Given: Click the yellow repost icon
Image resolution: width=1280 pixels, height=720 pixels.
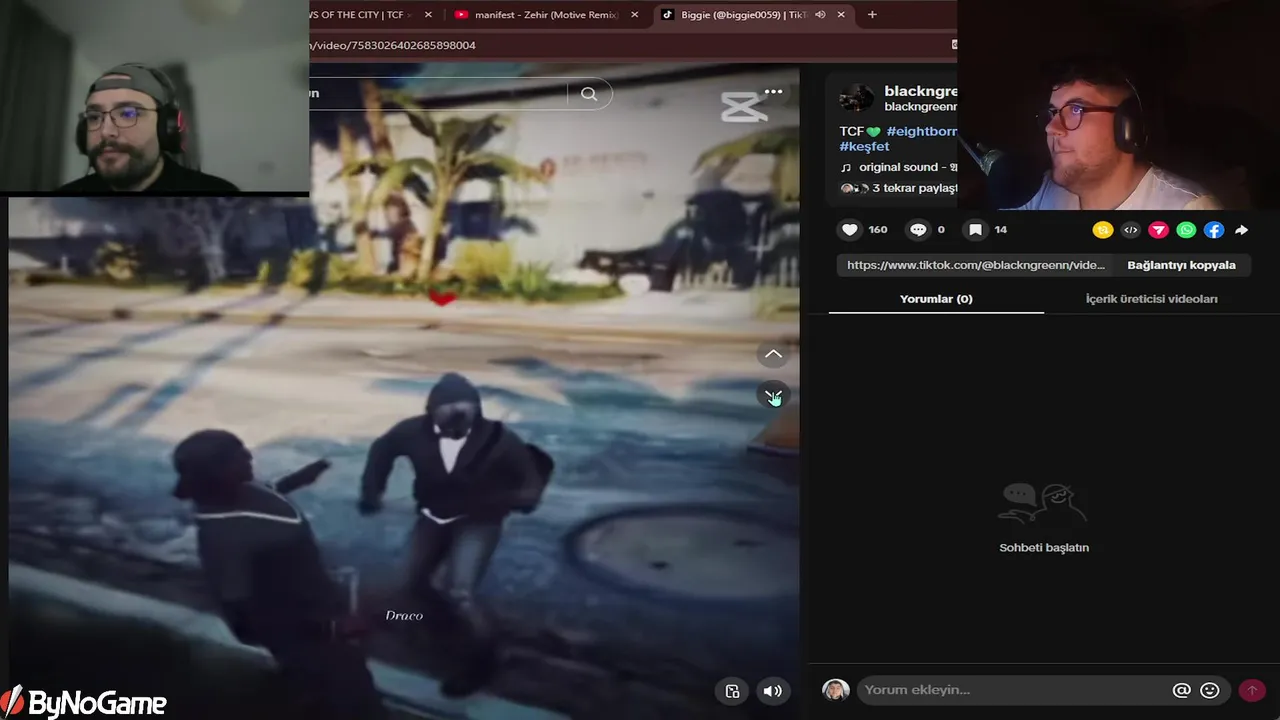Looking at the screenshot, I should [1103, 230].
